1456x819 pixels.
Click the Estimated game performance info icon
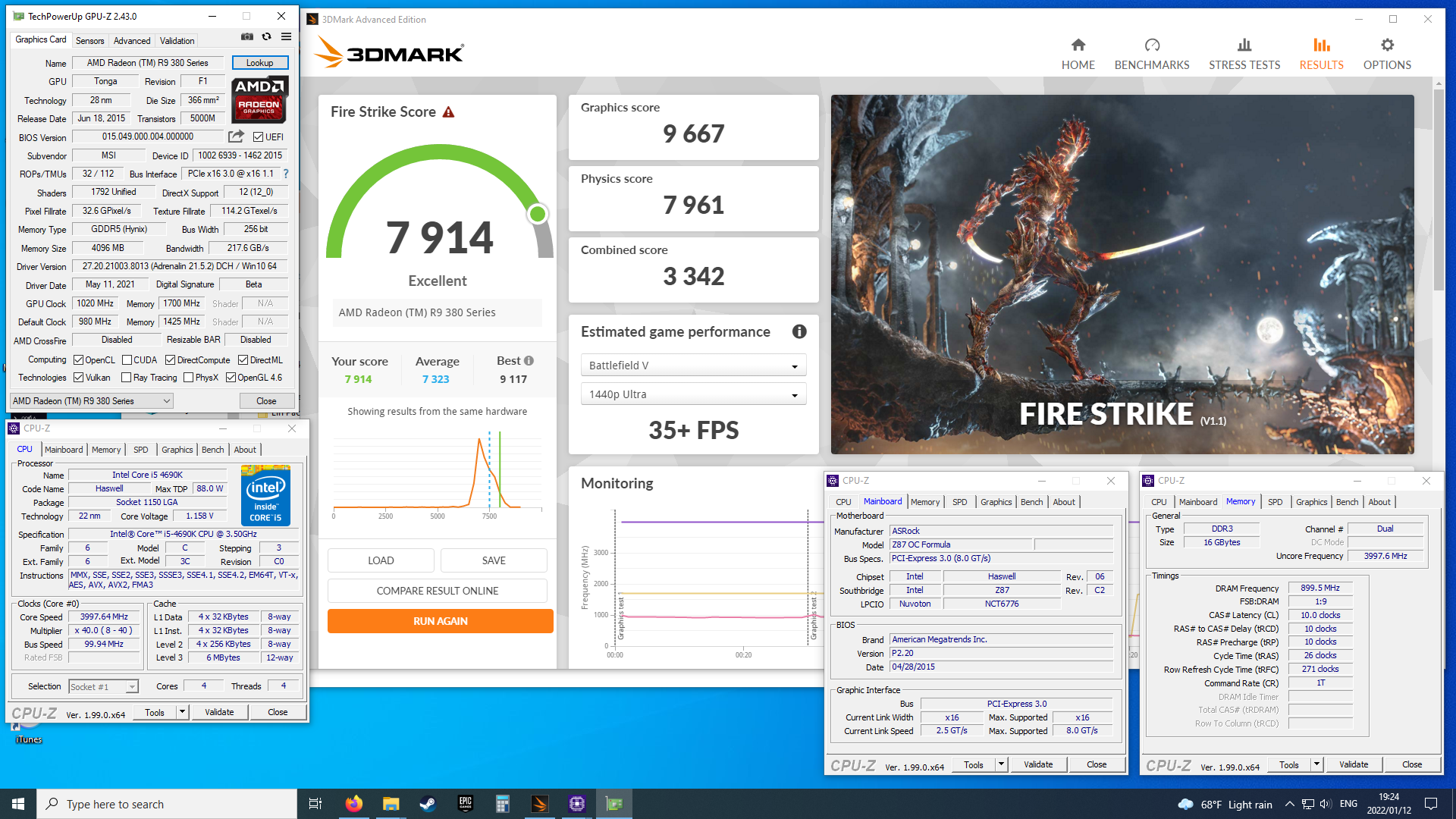pos(799,331)
